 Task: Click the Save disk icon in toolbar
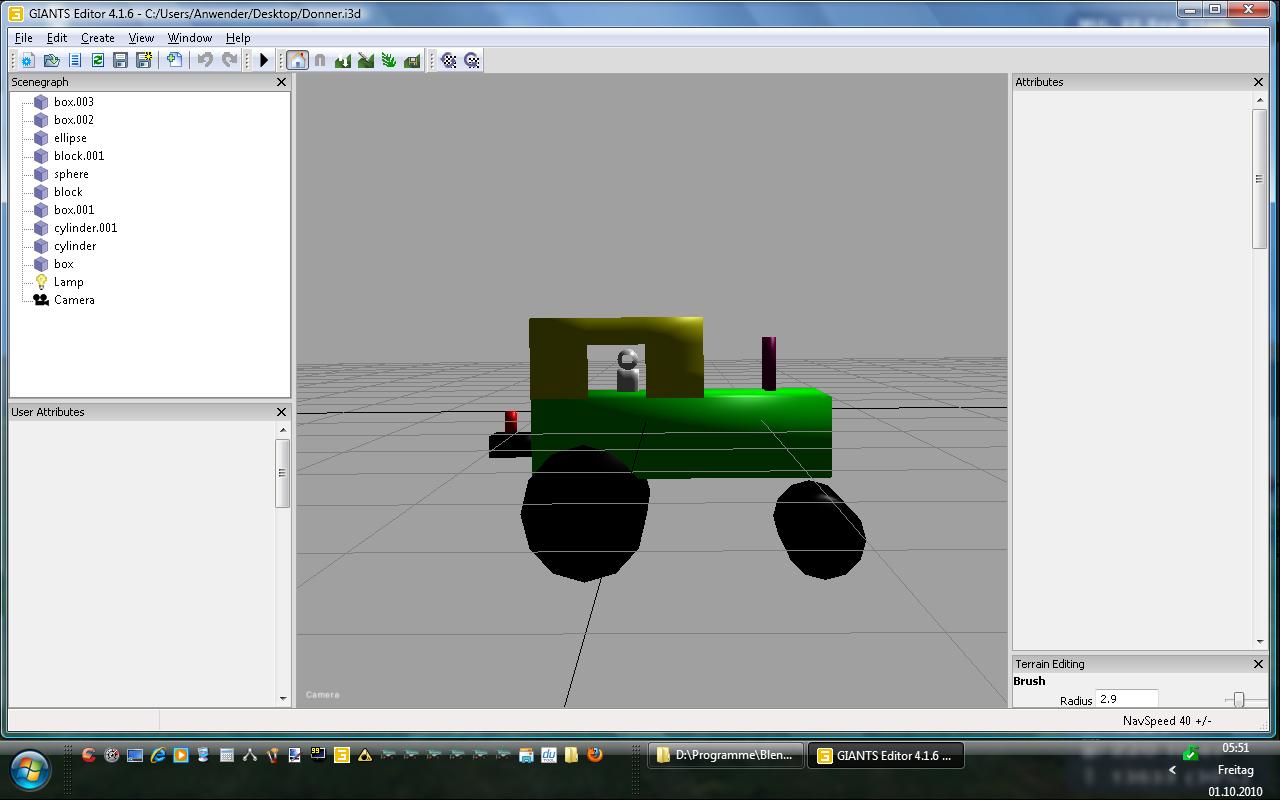coord(120,61)
